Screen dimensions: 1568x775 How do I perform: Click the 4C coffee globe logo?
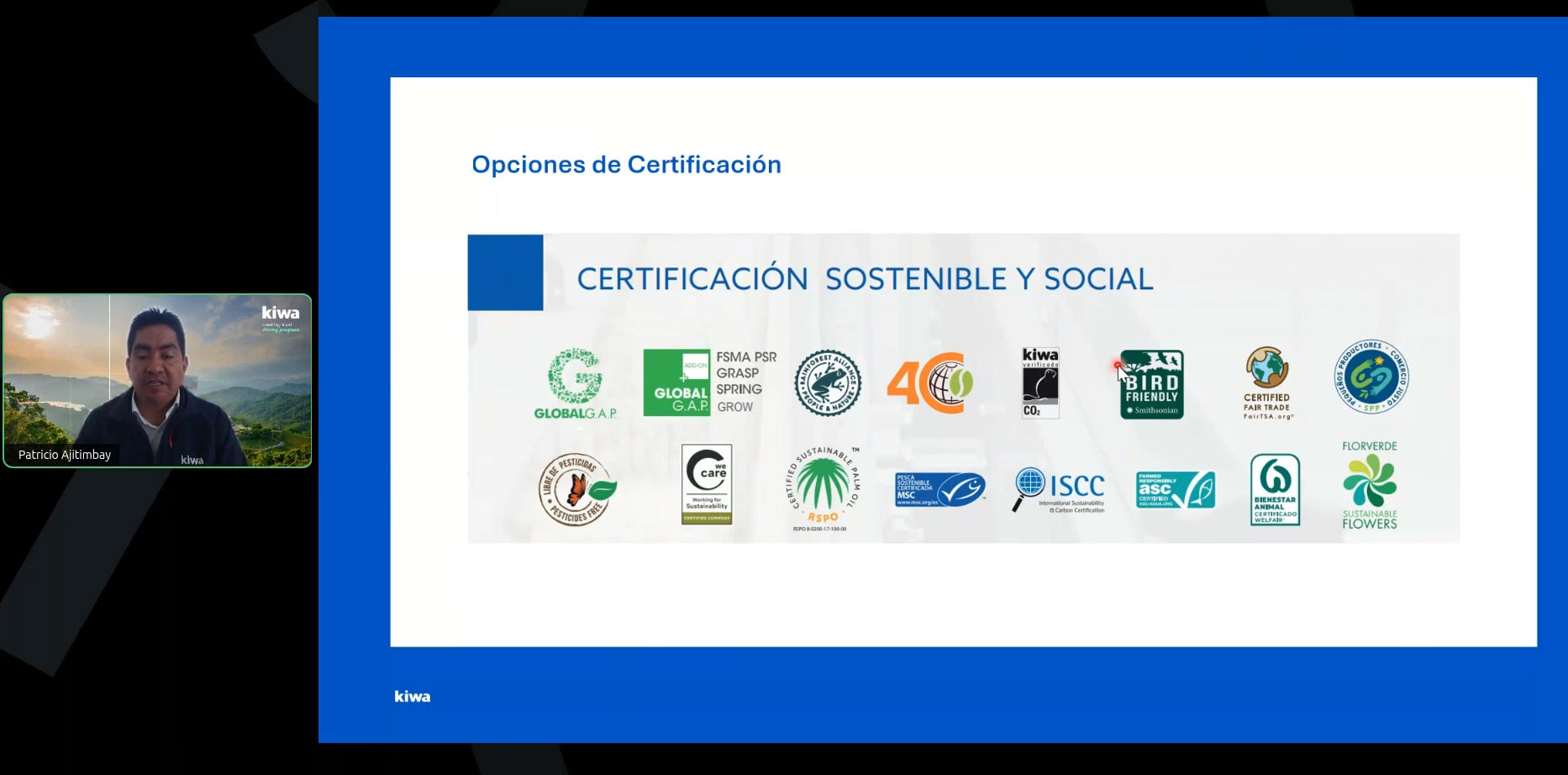[x=930, y=383]
